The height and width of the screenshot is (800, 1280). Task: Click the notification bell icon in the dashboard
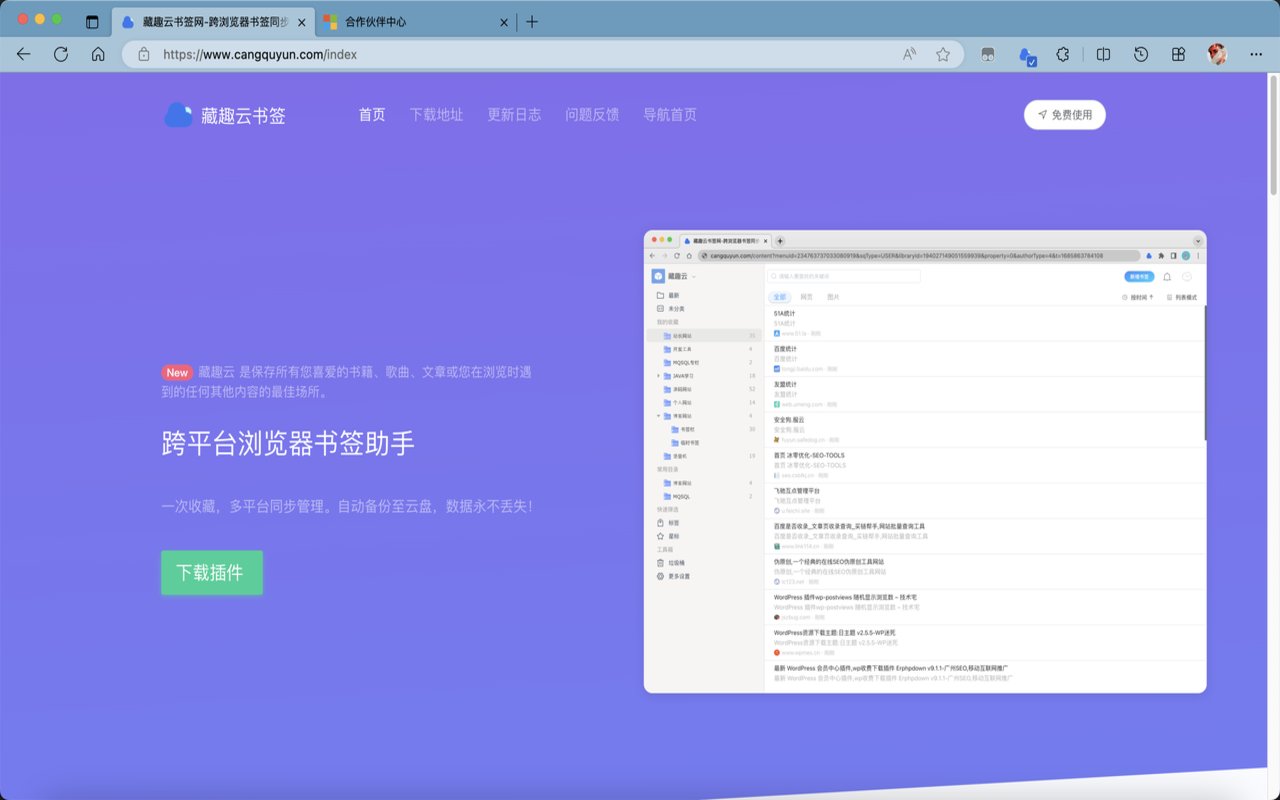tap(1167, 276)
